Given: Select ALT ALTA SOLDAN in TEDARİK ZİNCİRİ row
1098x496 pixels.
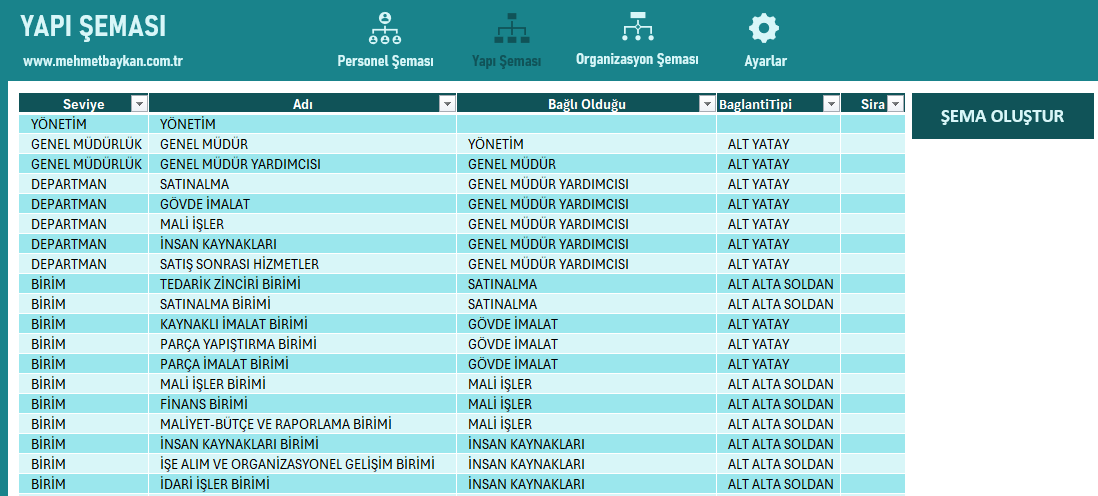Looking at the screenshot, I should [x=778, y=284].
